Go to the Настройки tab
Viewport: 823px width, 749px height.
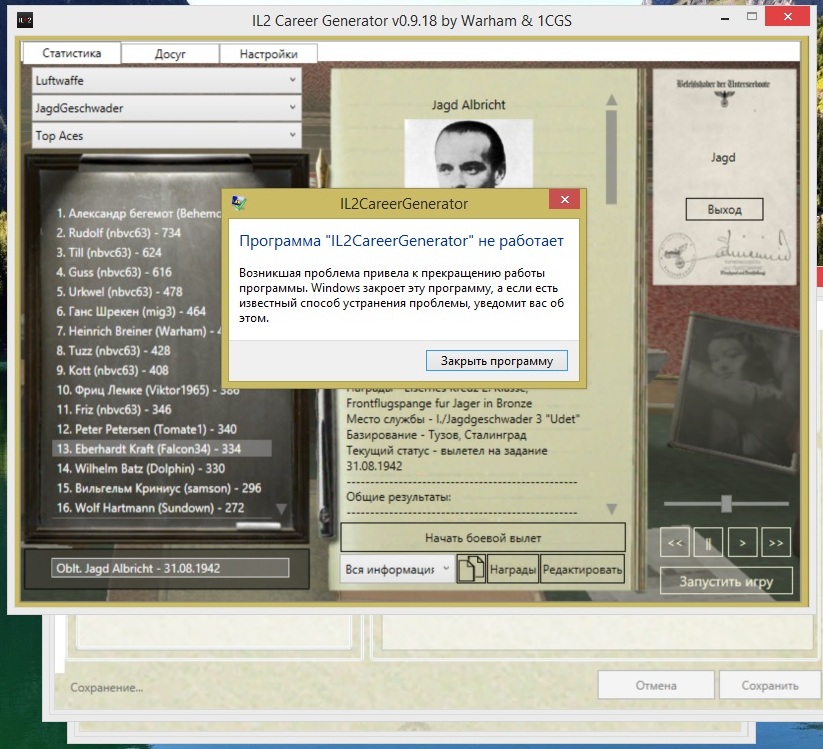pyautogui.click(x=268, y=54)
